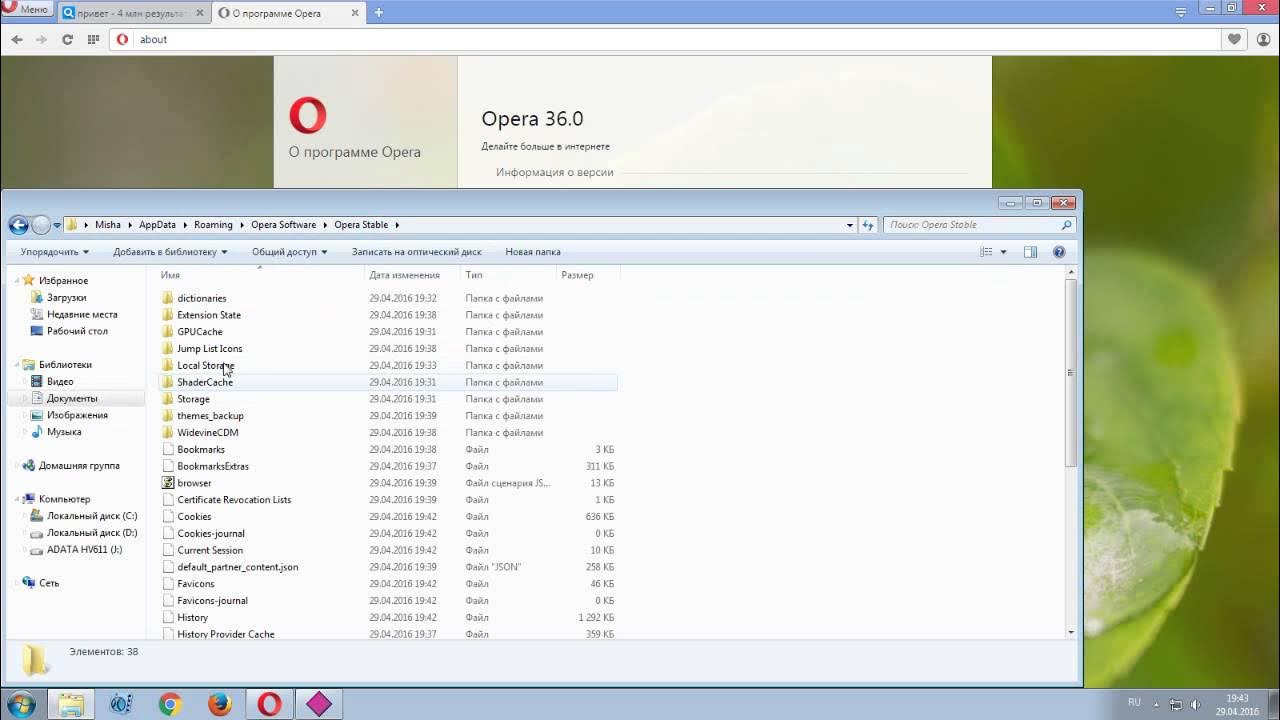1280x720 pixels.
Task: Open the Windows Start button
Action: 21,704
